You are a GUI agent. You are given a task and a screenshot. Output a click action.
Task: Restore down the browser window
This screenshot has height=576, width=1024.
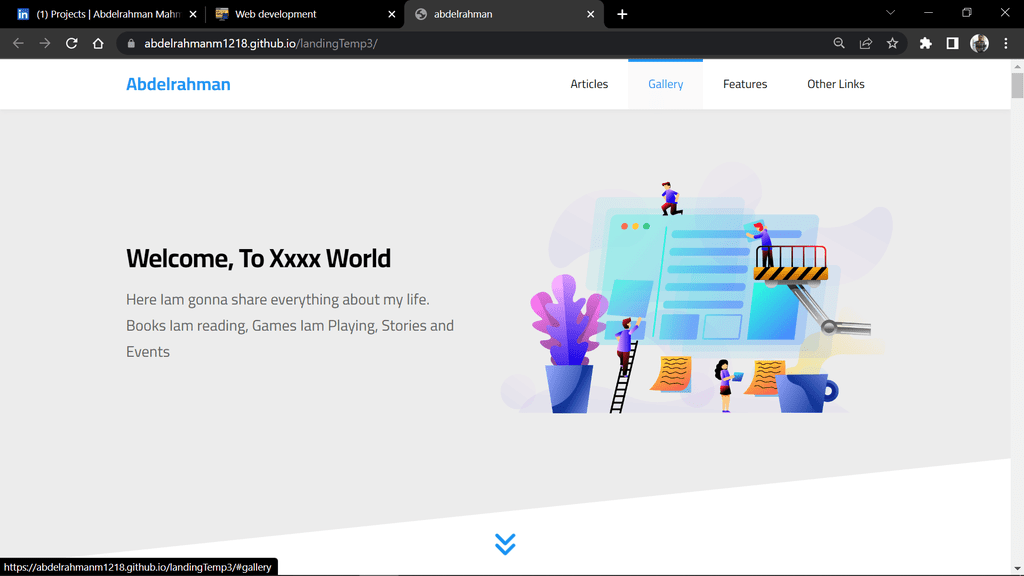coord(967,12)
